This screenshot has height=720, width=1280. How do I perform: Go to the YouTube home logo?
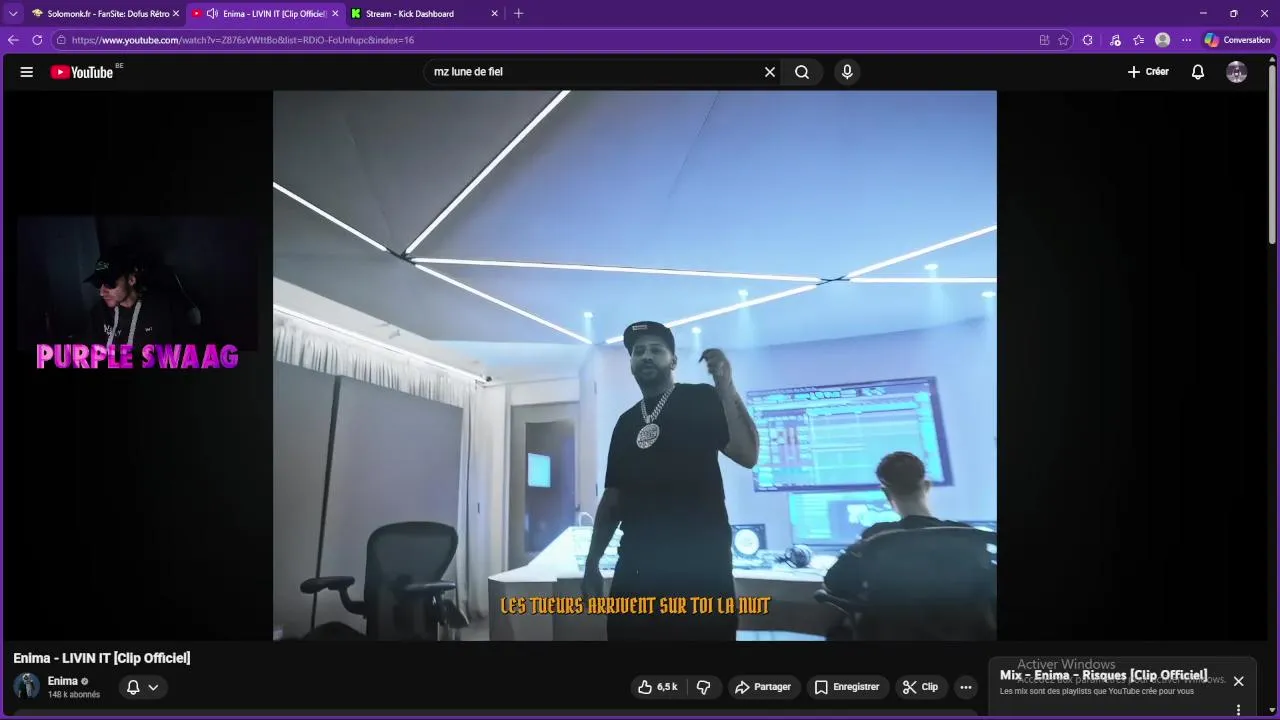(82, 72)
